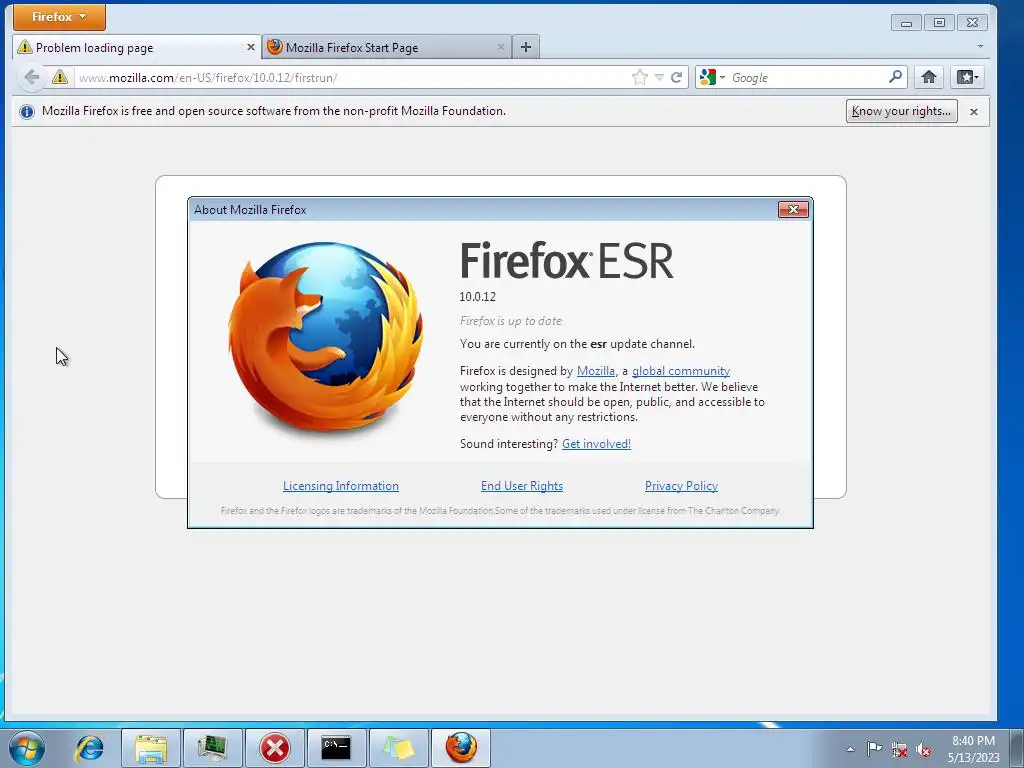Screen dimensions: 1024x768
Task: Open the global community link
Action: 681,371
